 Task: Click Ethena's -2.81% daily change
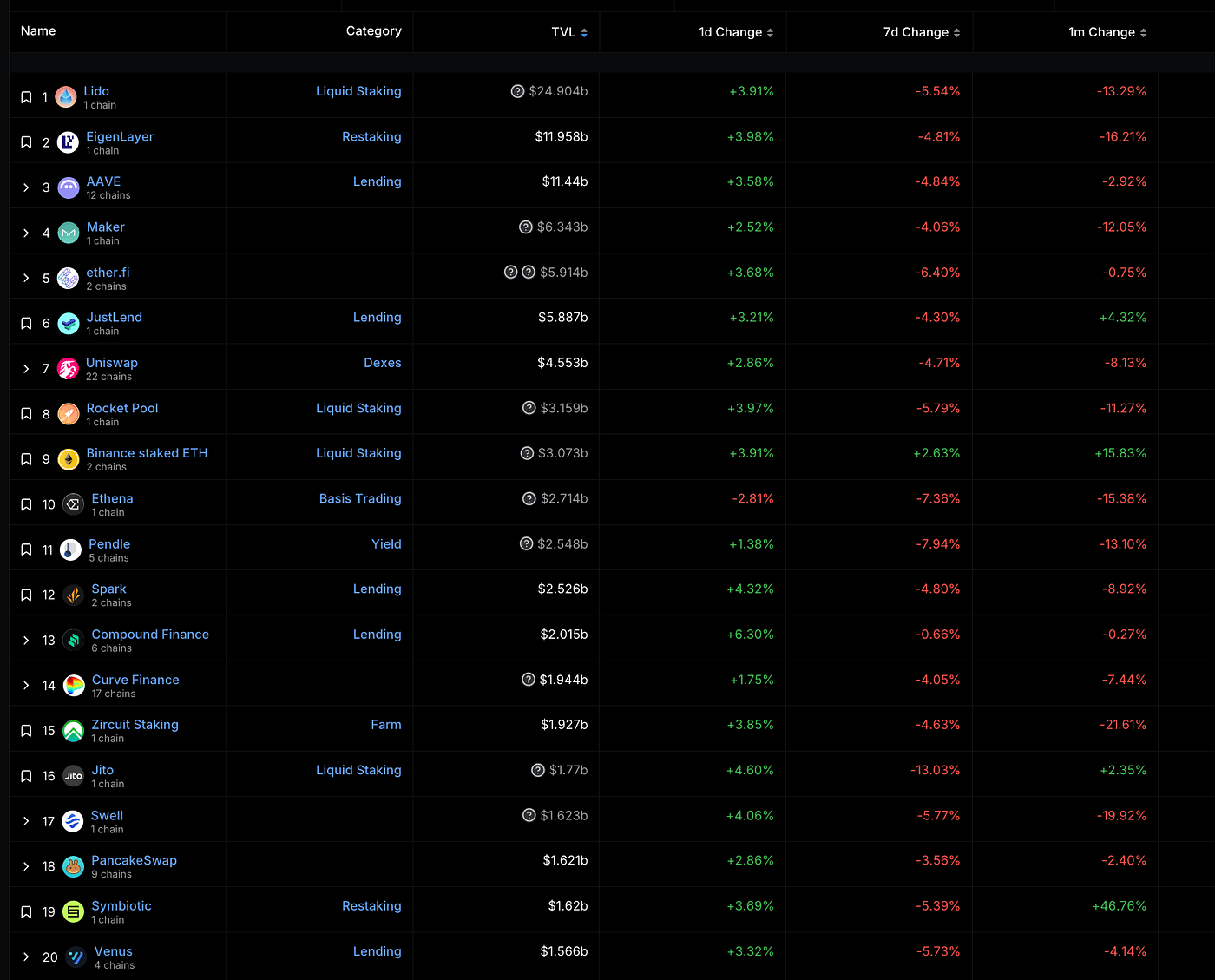pyautogui.click(x=753, y=498)
